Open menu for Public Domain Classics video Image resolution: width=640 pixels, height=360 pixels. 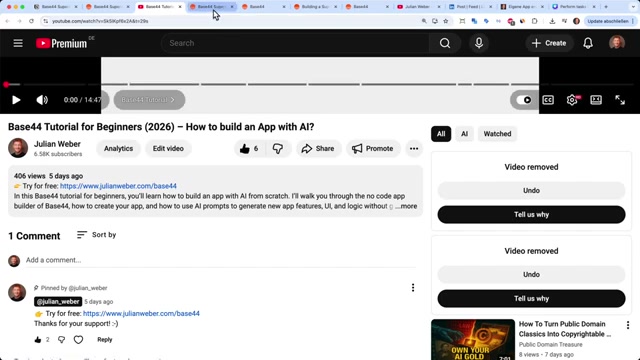point(628,325)
